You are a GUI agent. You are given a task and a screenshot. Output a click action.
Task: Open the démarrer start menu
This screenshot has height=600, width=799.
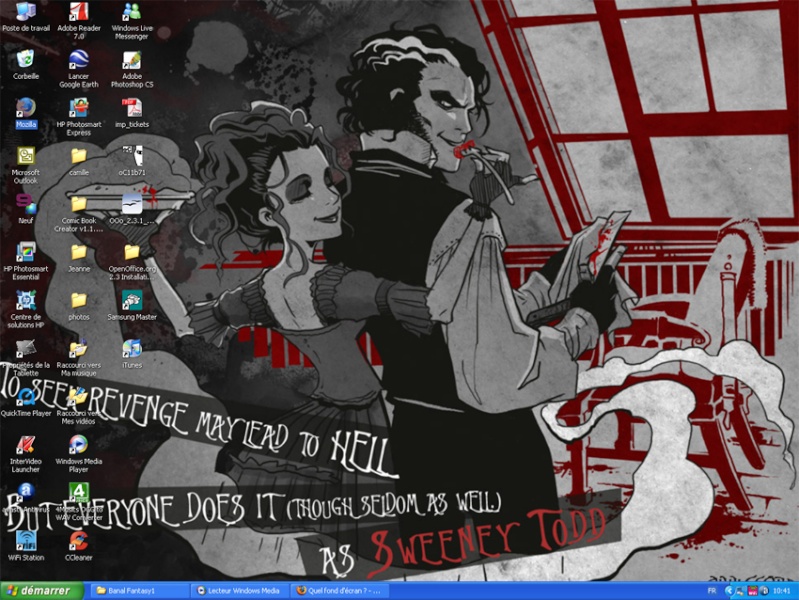point(41,590)
